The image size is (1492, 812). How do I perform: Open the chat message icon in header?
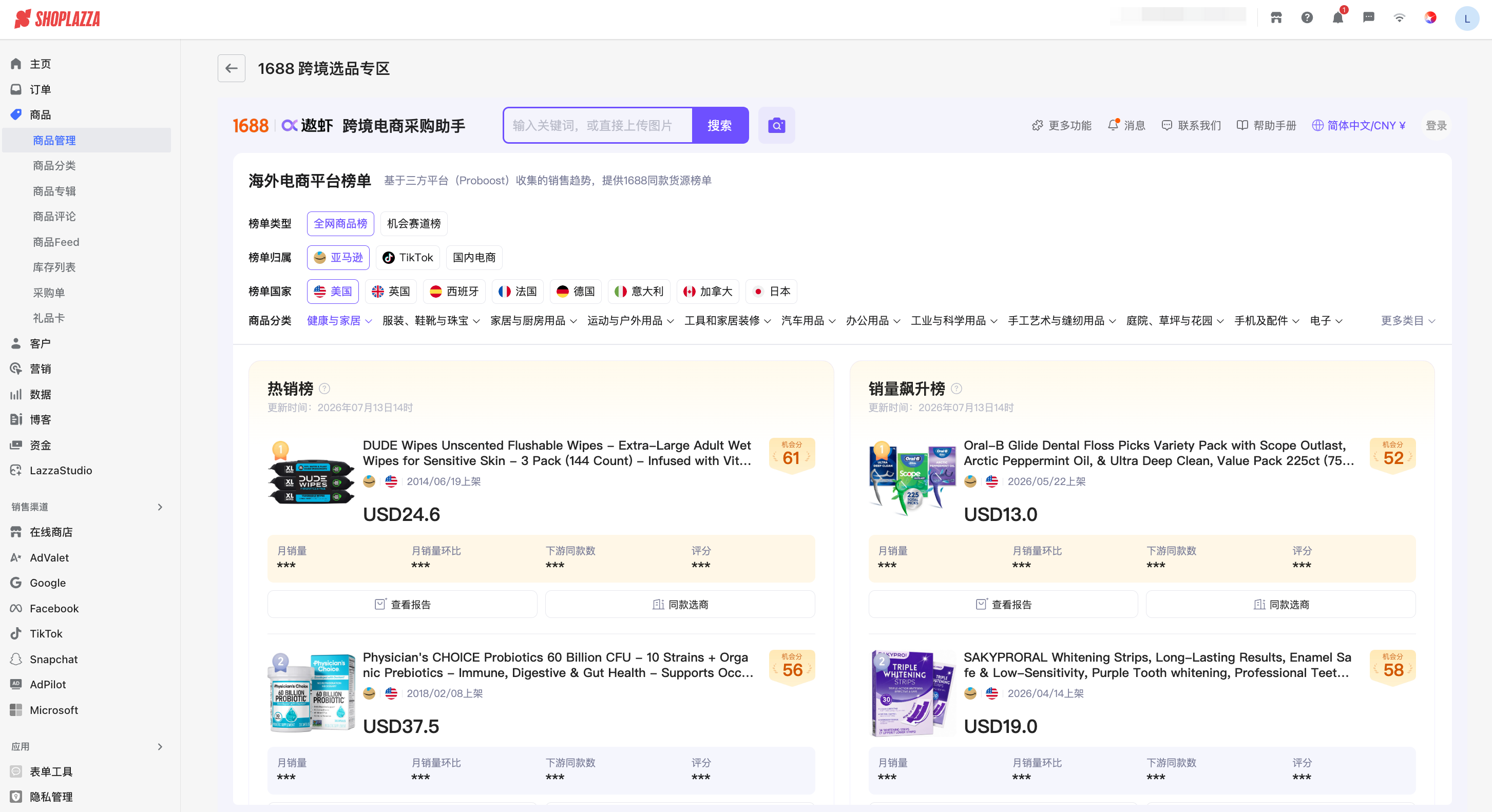(x=1369, y=18)
